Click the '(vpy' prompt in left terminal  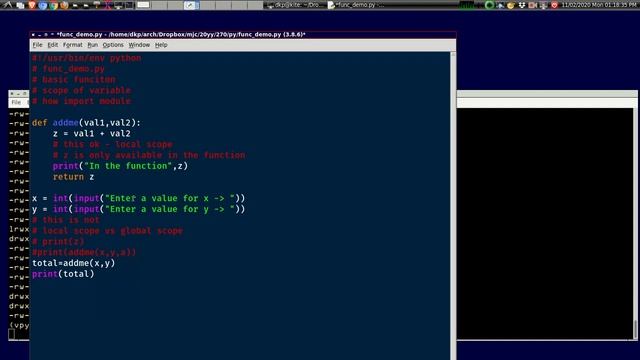pyautogui.click(x=19, y=325)
